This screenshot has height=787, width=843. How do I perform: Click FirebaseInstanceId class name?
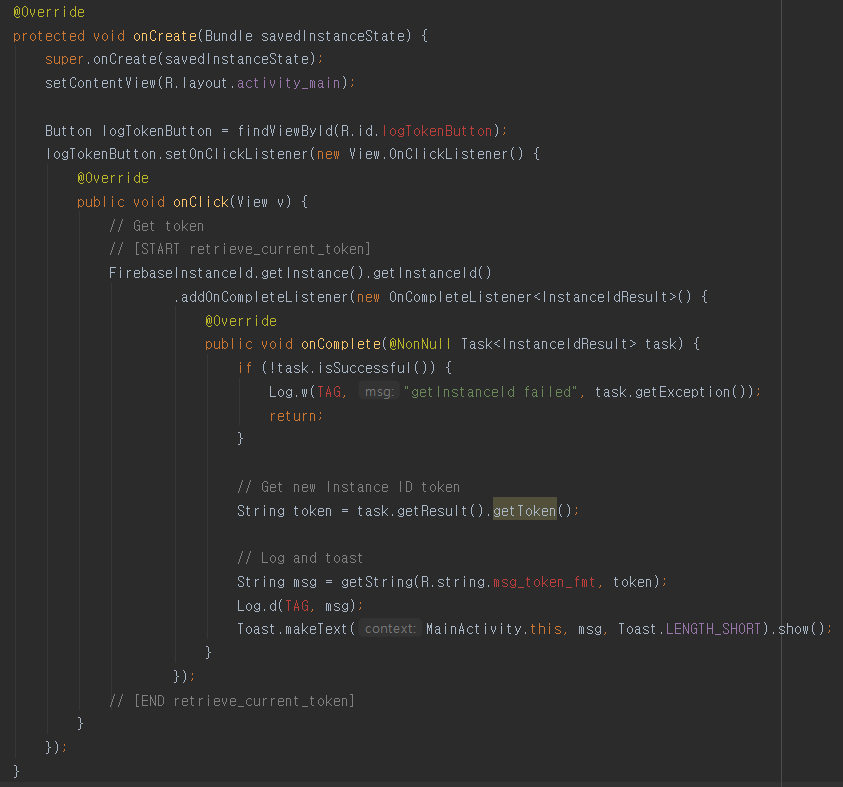pyautogui.click(x=181, y=273)
